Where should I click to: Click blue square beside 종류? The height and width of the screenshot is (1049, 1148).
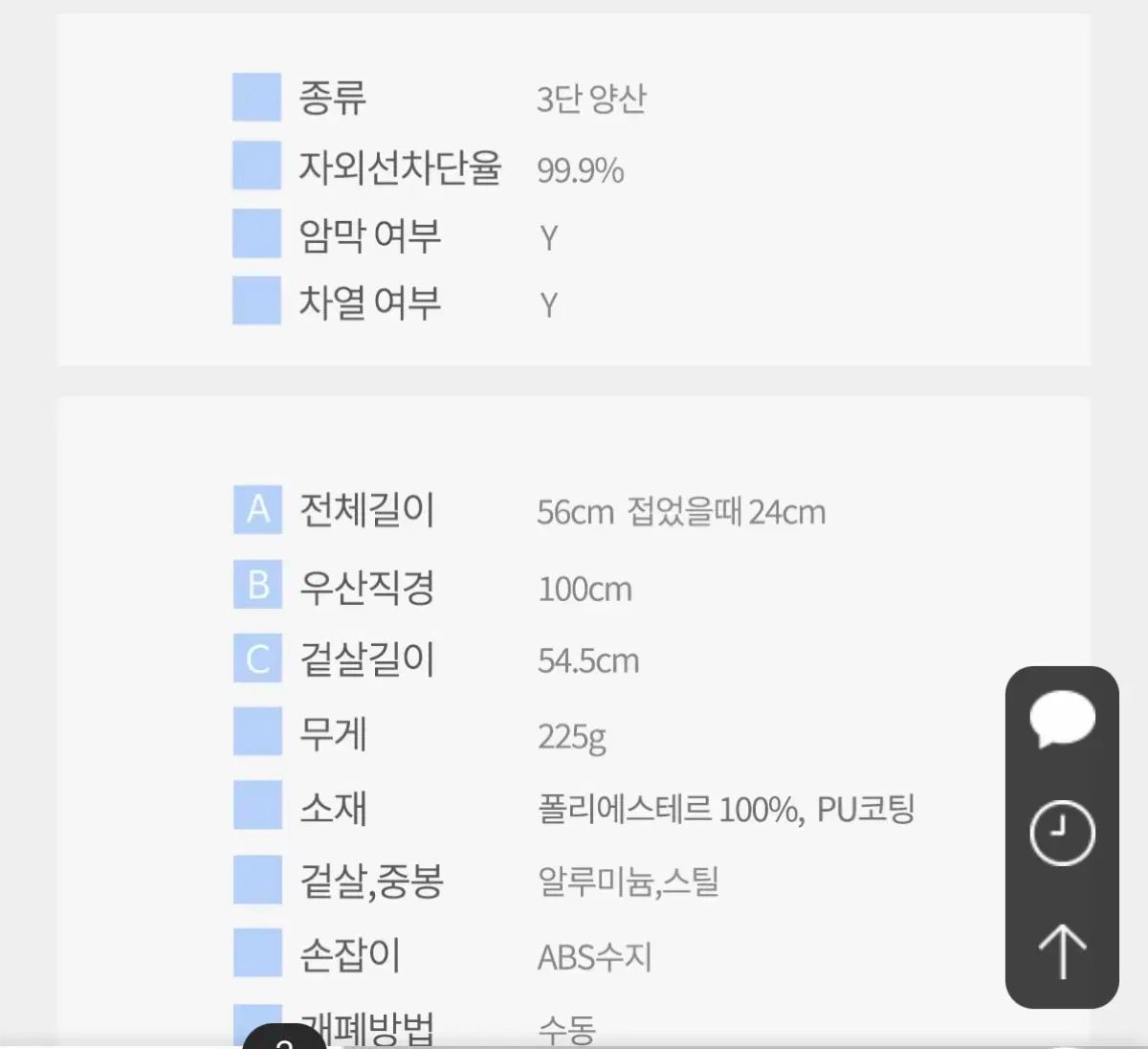[x=256, y=98]
